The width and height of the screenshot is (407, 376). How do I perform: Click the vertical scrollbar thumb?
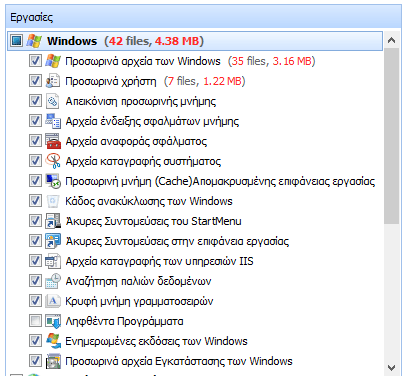(x=391, y=136)
